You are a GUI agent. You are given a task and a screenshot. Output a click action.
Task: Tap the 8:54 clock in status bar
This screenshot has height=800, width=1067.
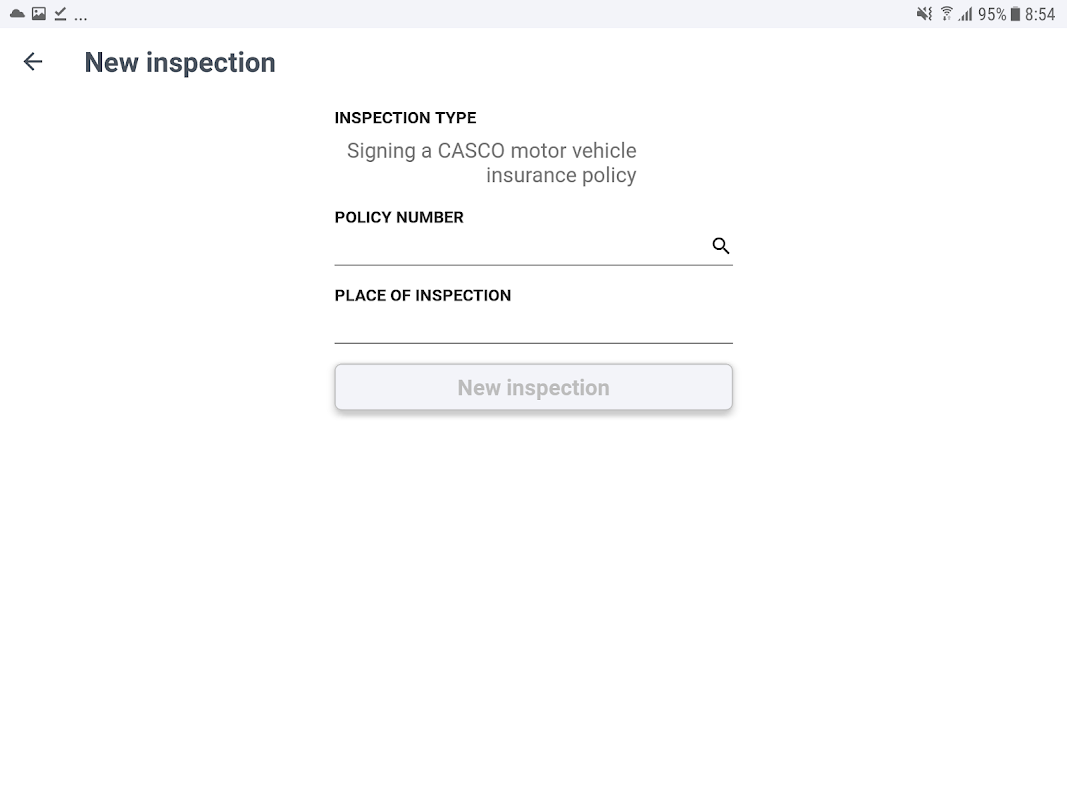(1040, 14)
